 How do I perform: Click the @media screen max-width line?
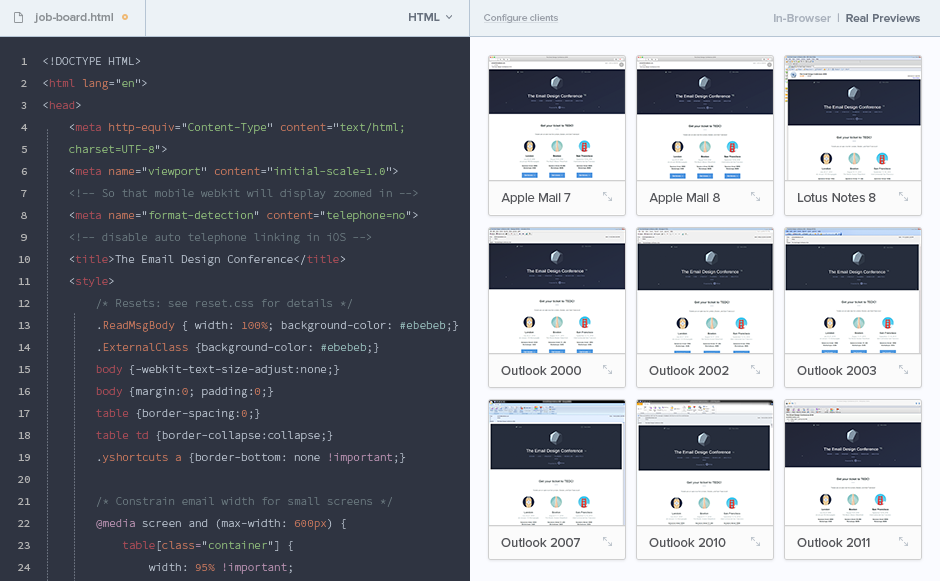pos(221,523)
